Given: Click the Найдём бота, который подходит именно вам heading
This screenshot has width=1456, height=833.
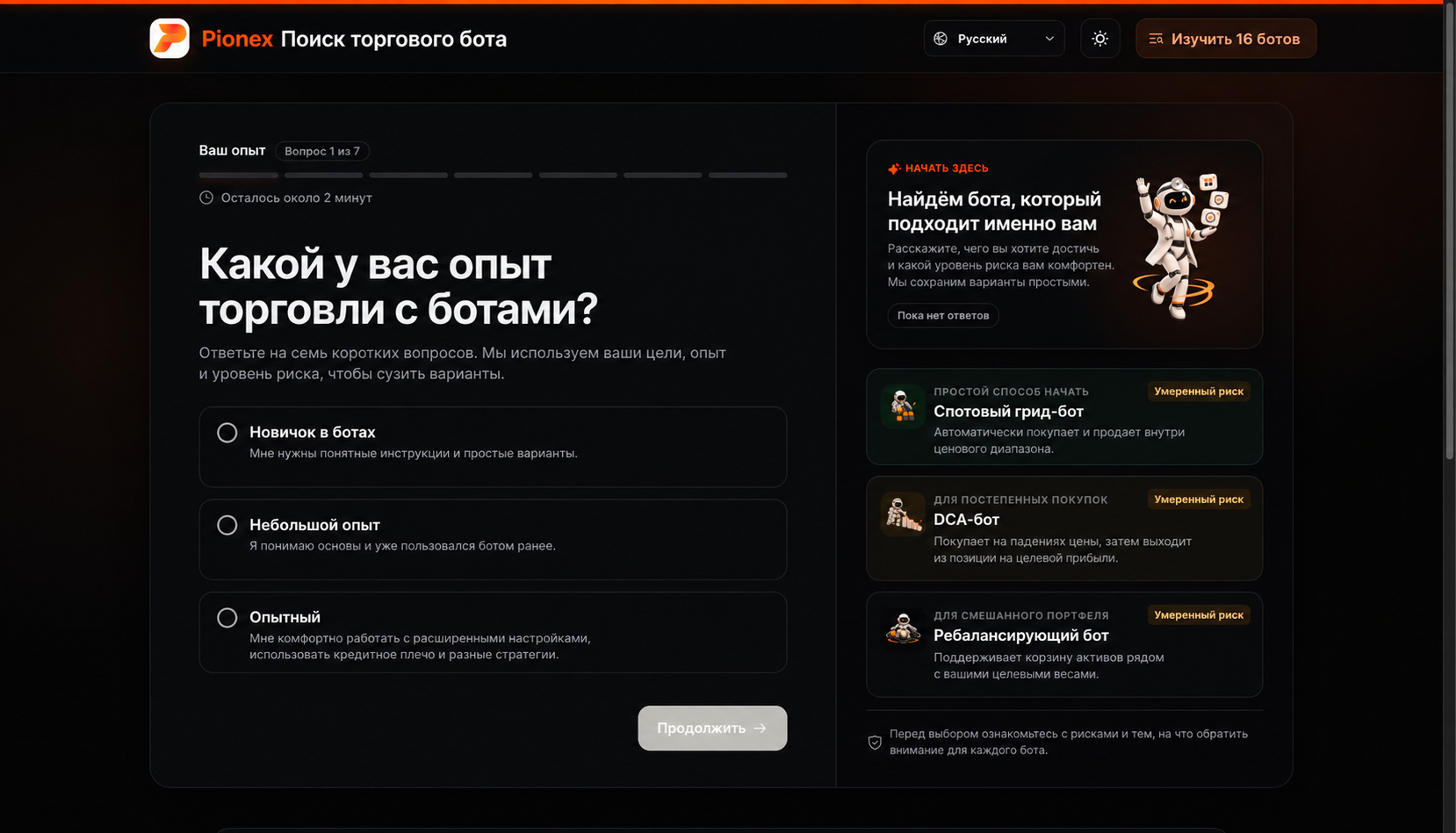Looking at the screenshot, I should [994, 211].
